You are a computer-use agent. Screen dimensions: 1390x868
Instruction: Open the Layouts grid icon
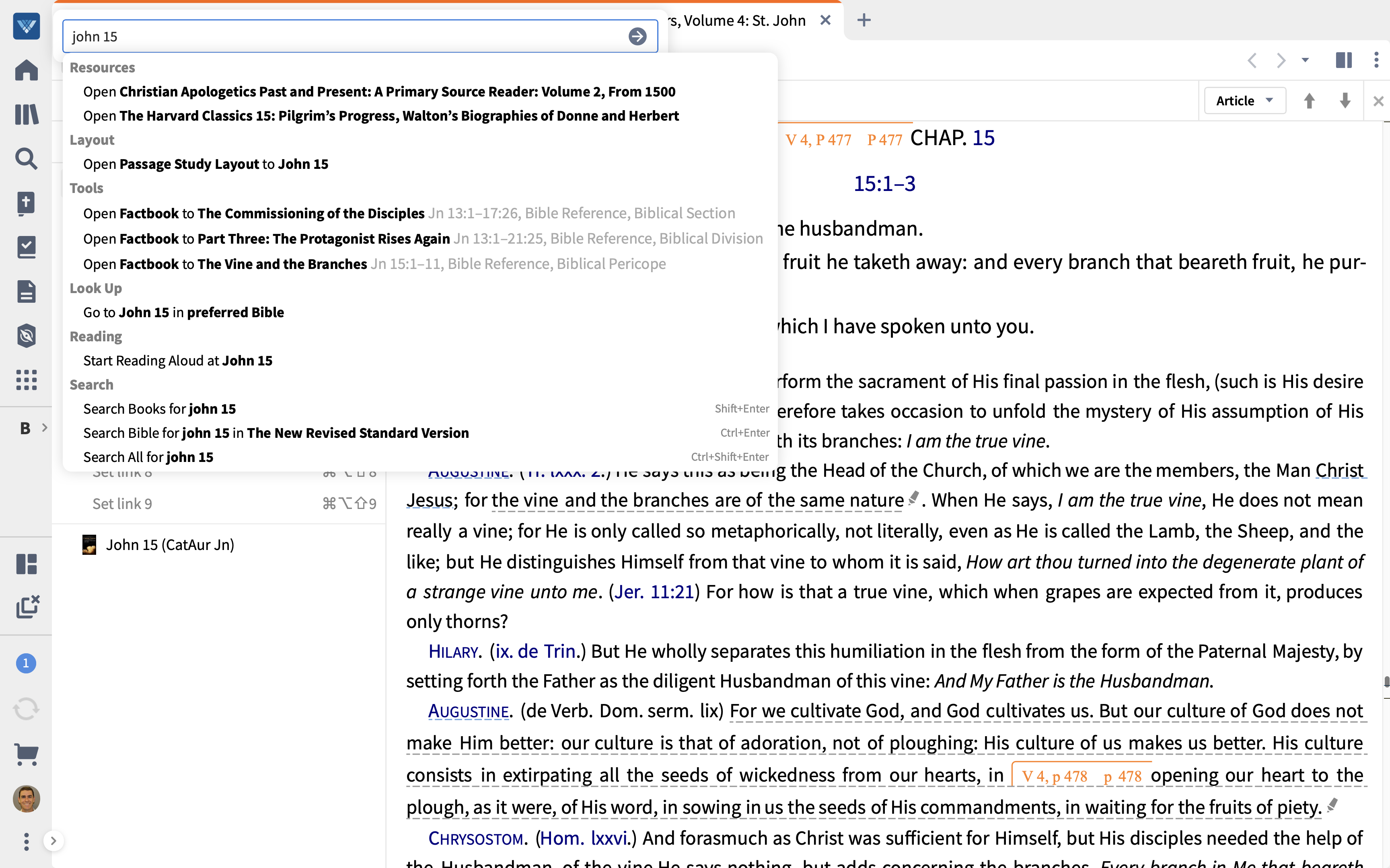tap(26, 564)
